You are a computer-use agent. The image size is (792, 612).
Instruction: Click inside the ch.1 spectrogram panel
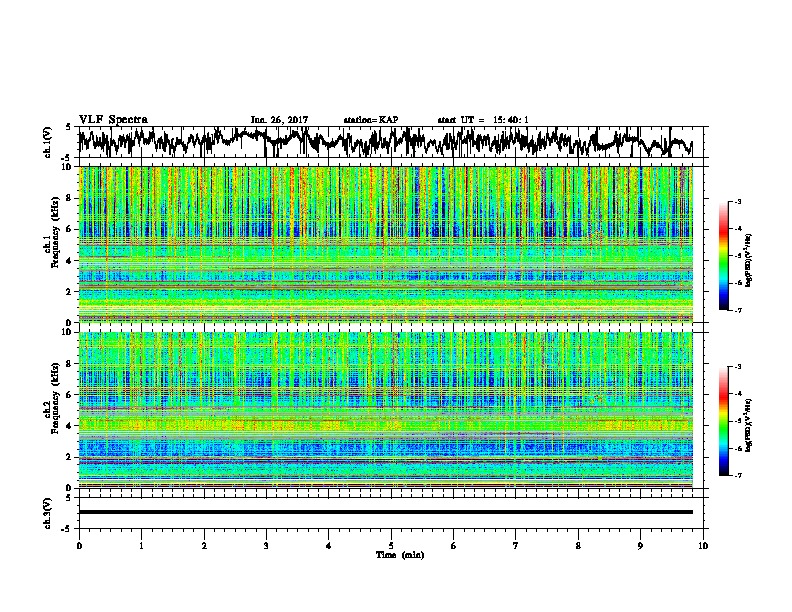point(385,244)
